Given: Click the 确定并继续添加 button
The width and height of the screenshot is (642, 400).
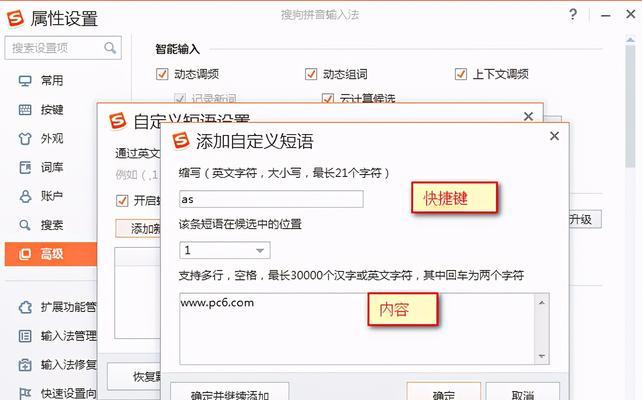Looking at the screenshot, I should (230, 392).
